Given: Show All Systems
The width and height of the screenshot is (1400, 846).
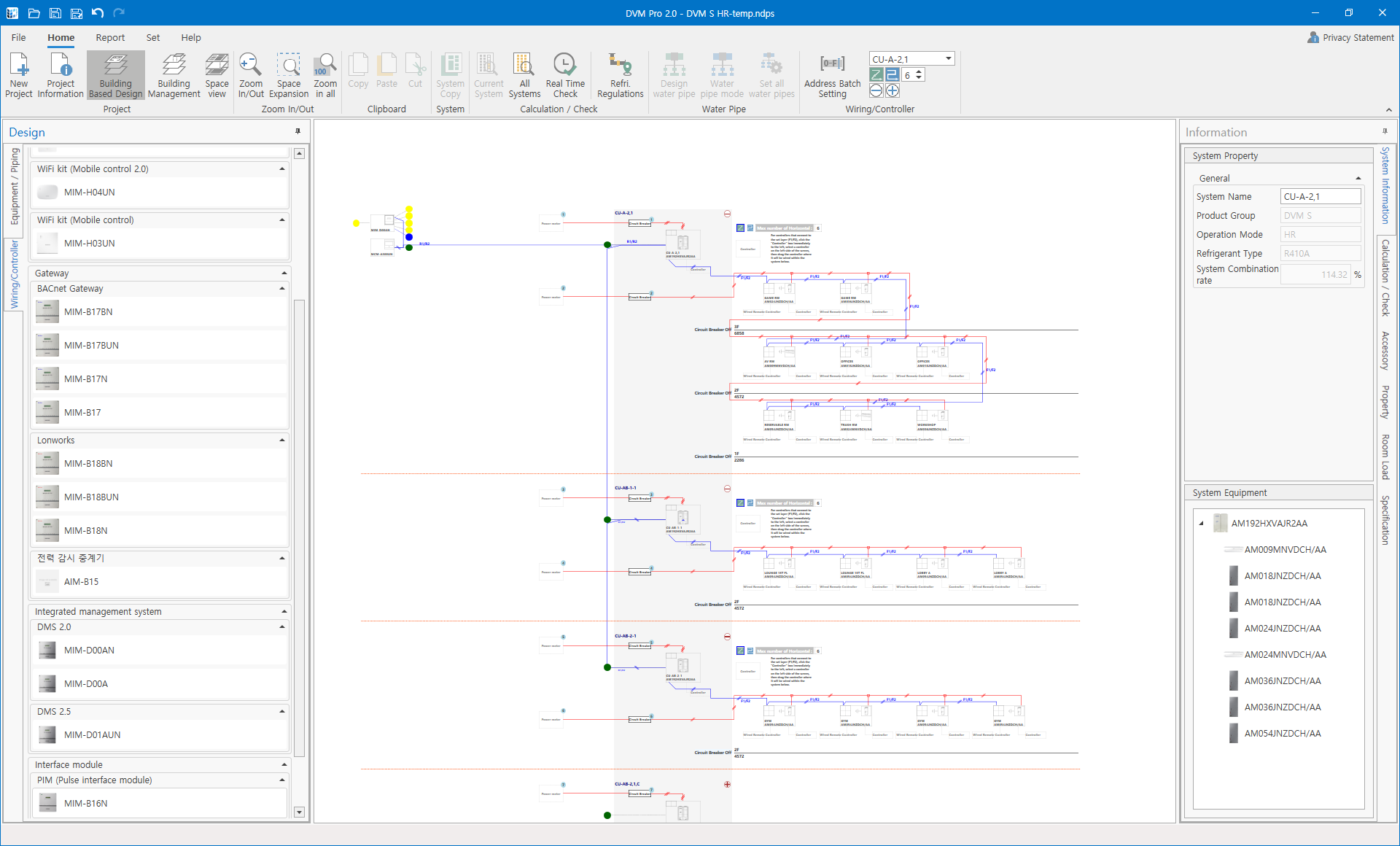Looking at the screenshot, I should tap(524, 75).
